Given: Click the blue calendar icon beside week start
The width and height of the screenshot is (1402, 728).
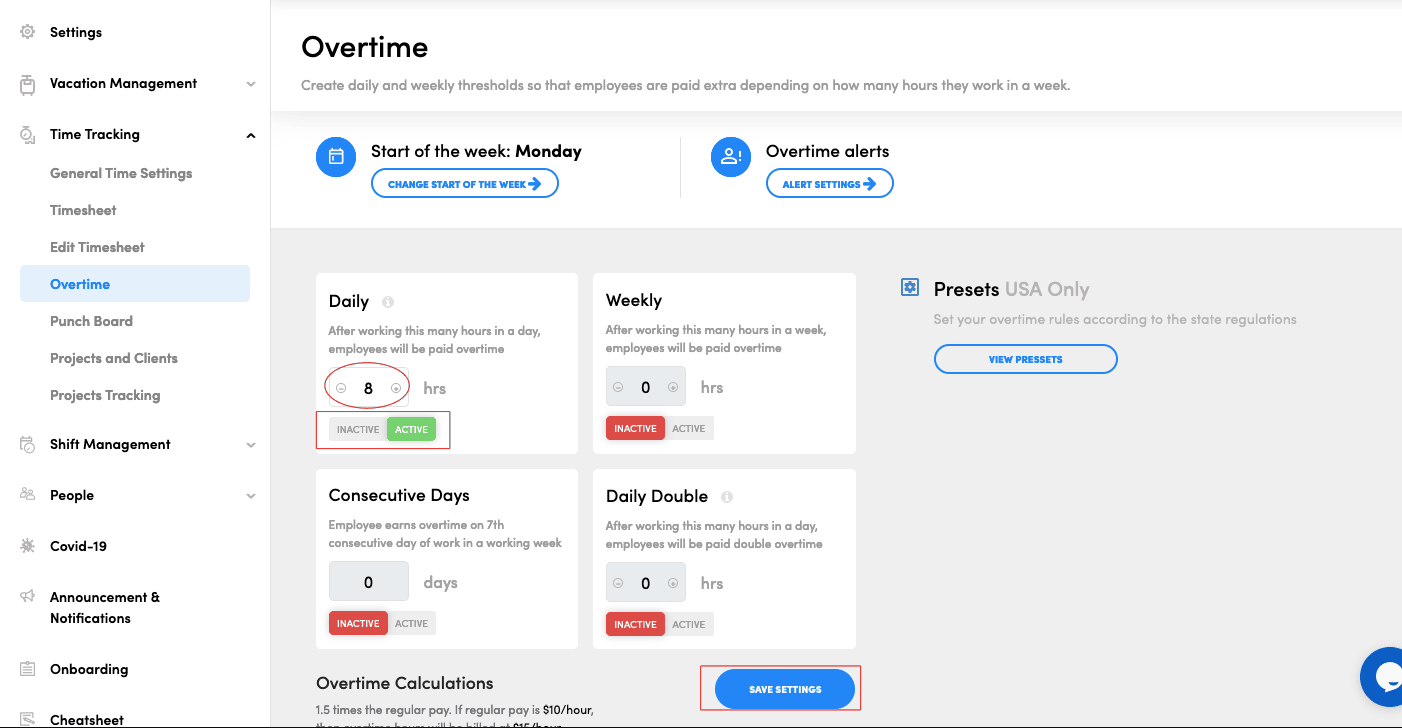Looking at the screenshot, I should click(x=335, y=157).
